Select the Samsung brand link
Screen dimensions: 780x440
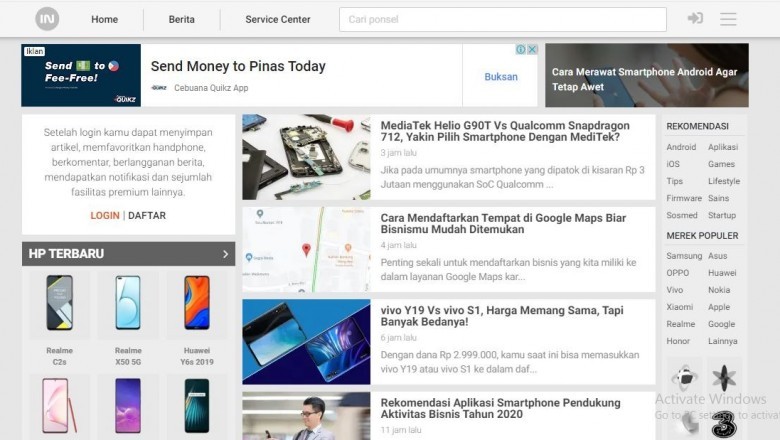[684, 256]
